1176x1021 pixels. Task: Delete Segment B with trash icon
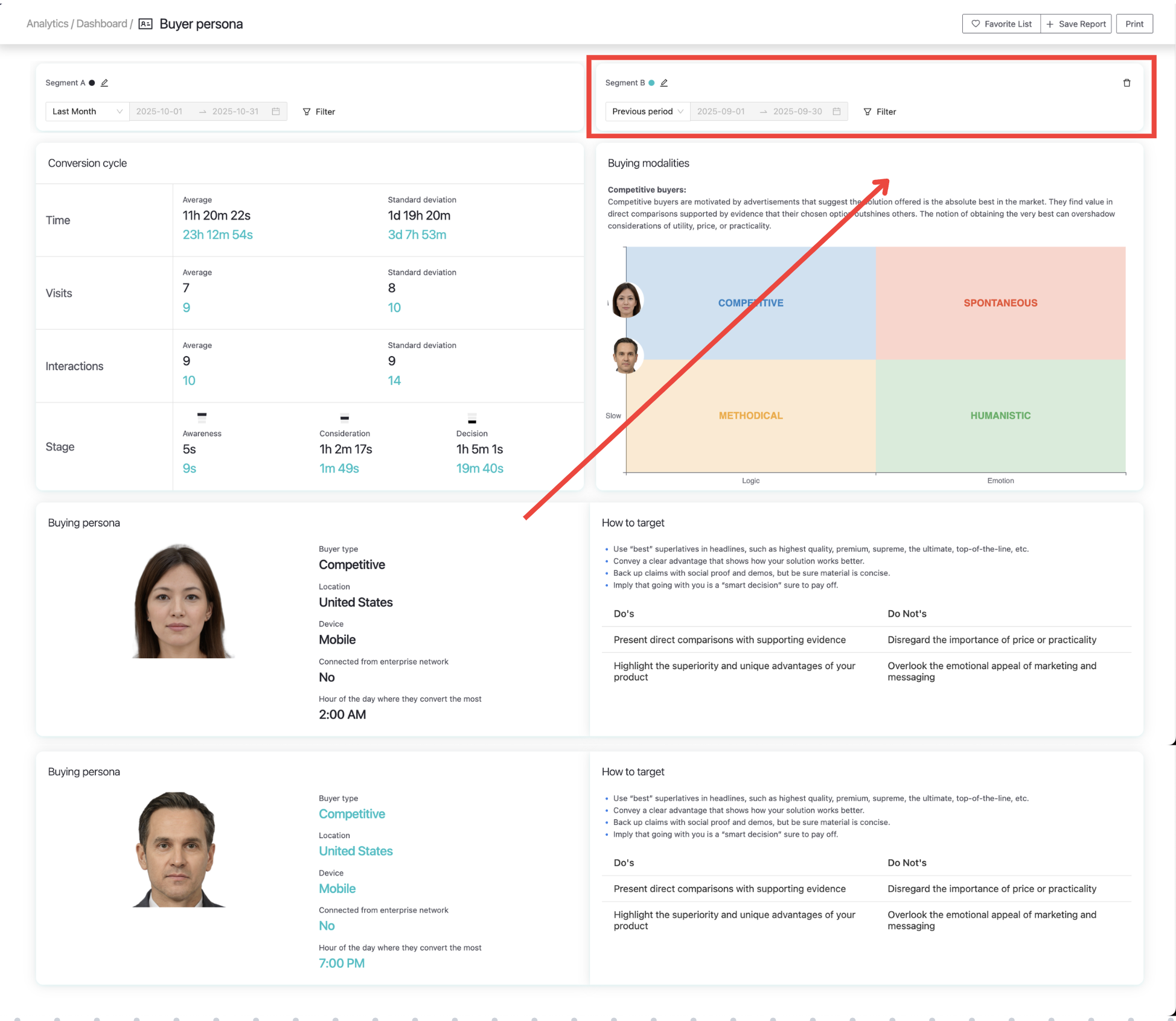click(1126, 83)
